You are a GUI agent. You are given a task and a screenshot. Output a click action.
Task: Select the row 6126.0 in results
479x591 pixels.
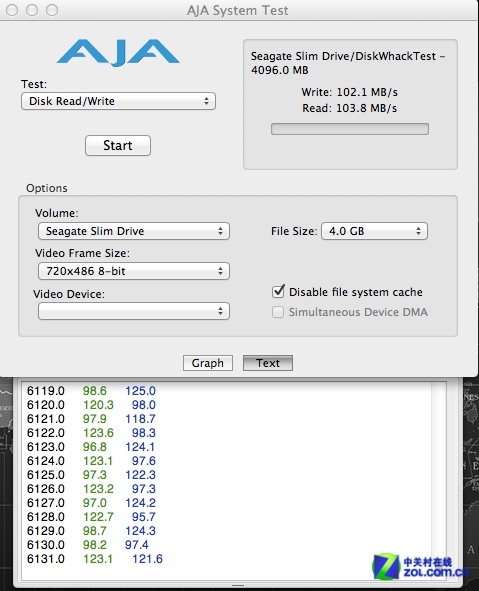click(x=91, y=488)
